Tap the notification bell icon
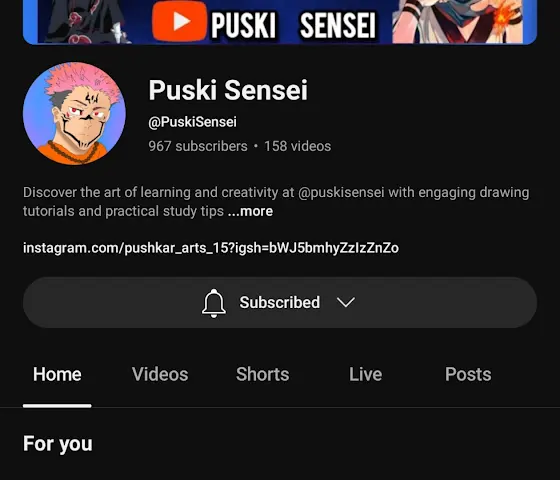560x480 pixels. pyautogui.click(x=214, y=303)
